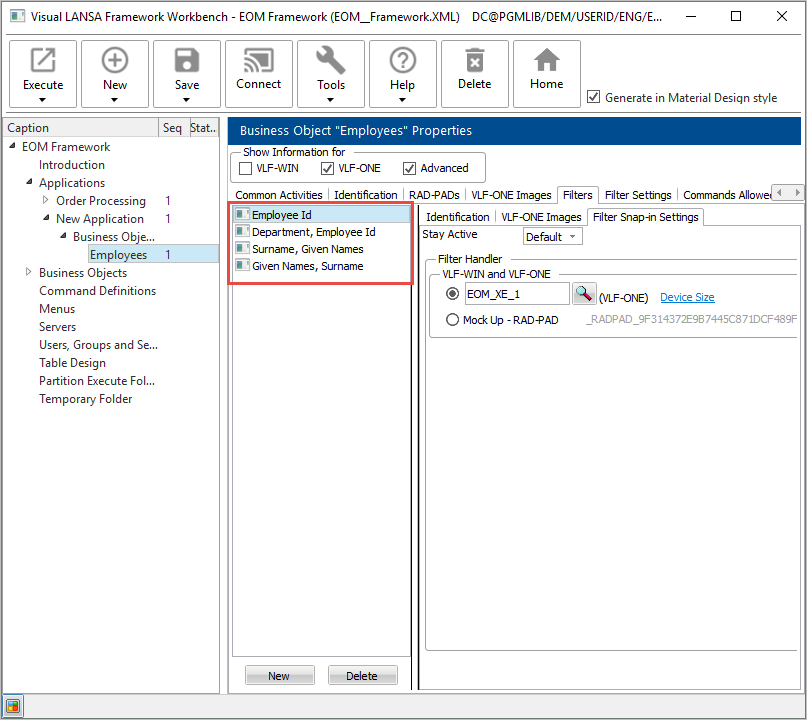
Task: Select the EOM_XE_1 filter handler radio button
Action: click(x=452, y=294)
